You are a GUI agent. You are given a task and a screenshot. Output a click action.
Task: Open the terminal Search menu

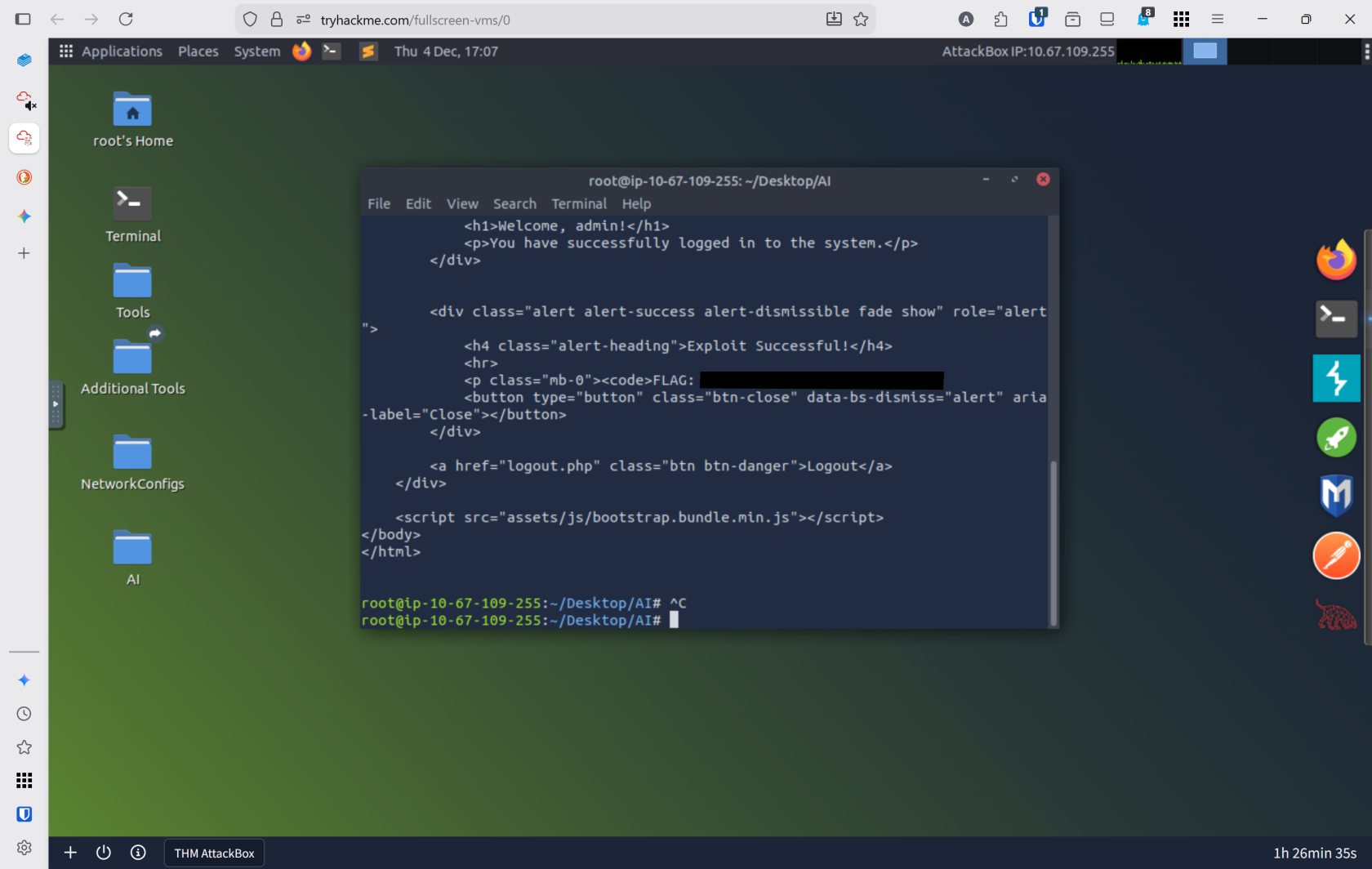click(x=514, y=204)
